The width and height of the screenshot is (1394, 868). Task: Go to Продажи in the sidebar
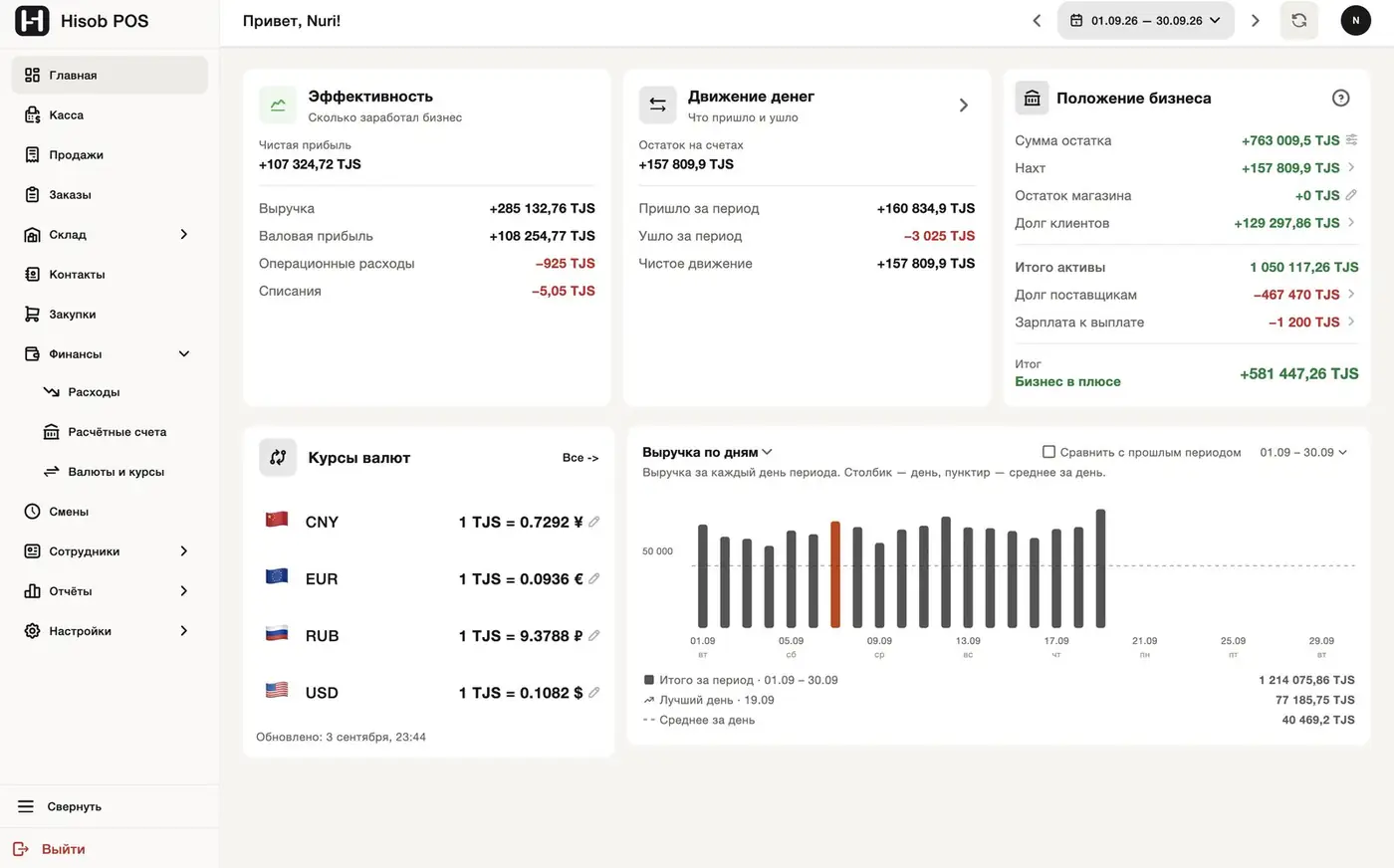(110, 154)
